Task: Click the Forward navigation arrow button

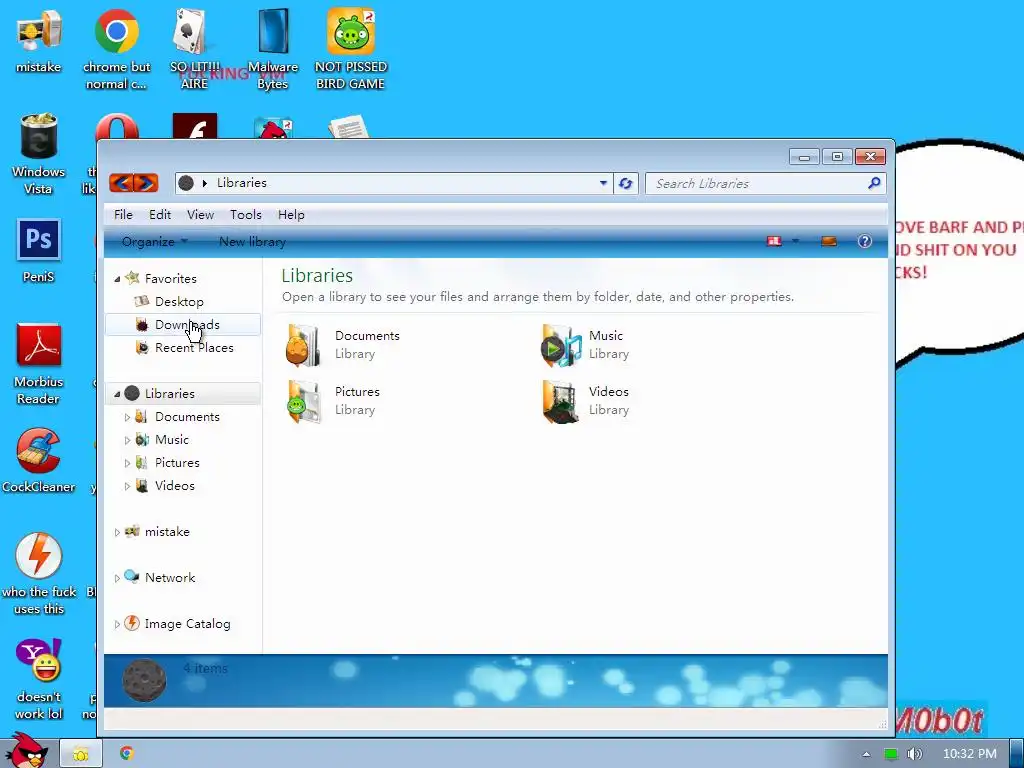Action: pyautogui.click(x=146, y=183)
